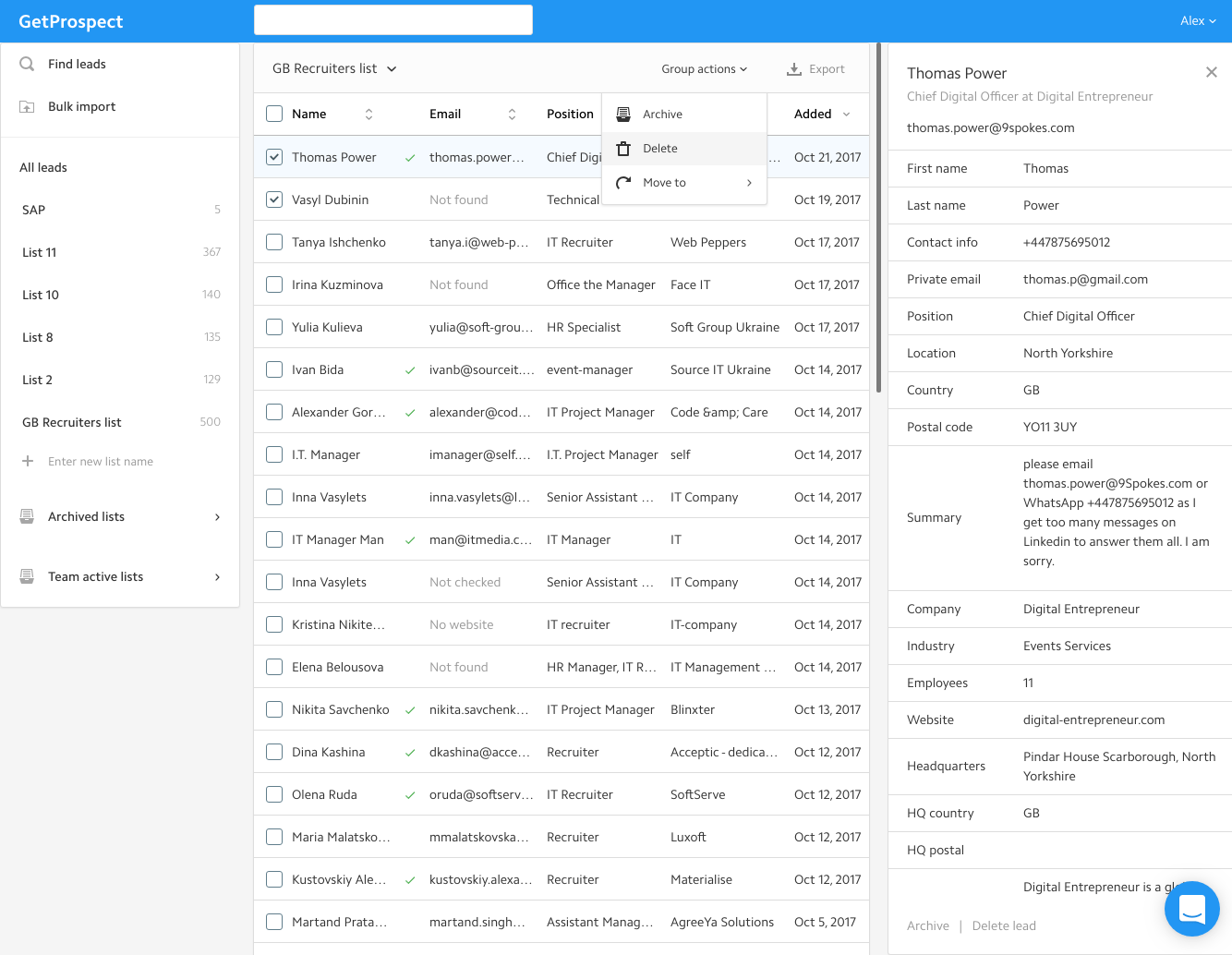
Task: Click the leads table vertical scrollbar
Action: tap(878, 220)
